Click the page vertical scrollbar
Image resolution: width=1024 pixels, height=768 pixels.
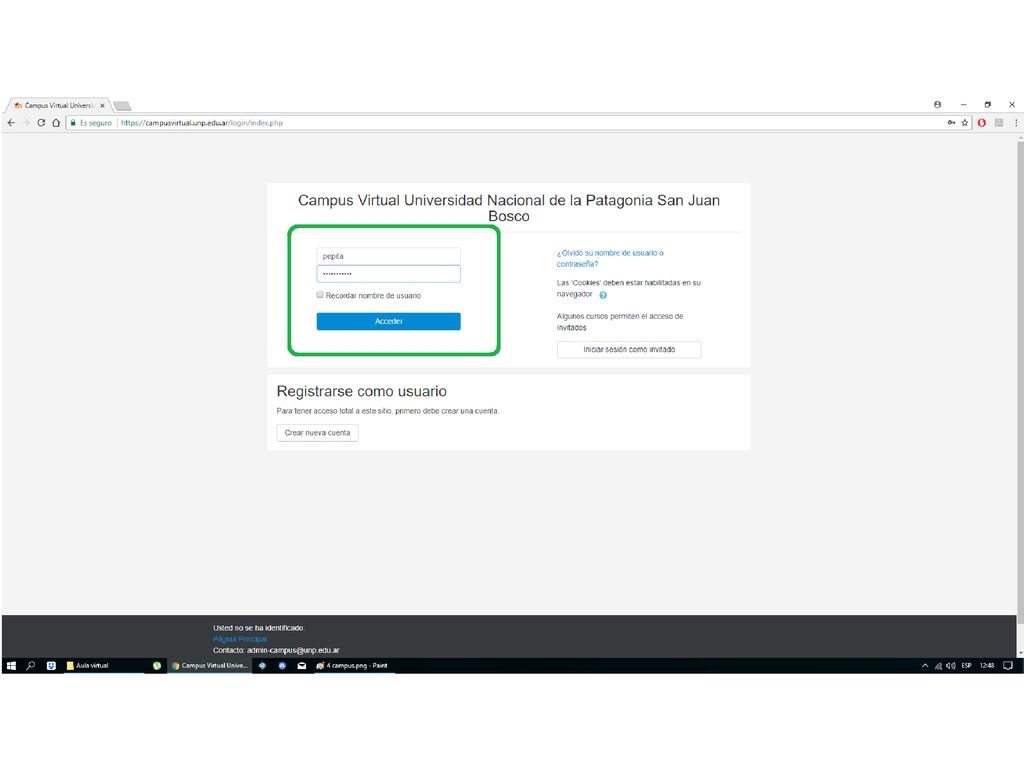click(1020, 382)
